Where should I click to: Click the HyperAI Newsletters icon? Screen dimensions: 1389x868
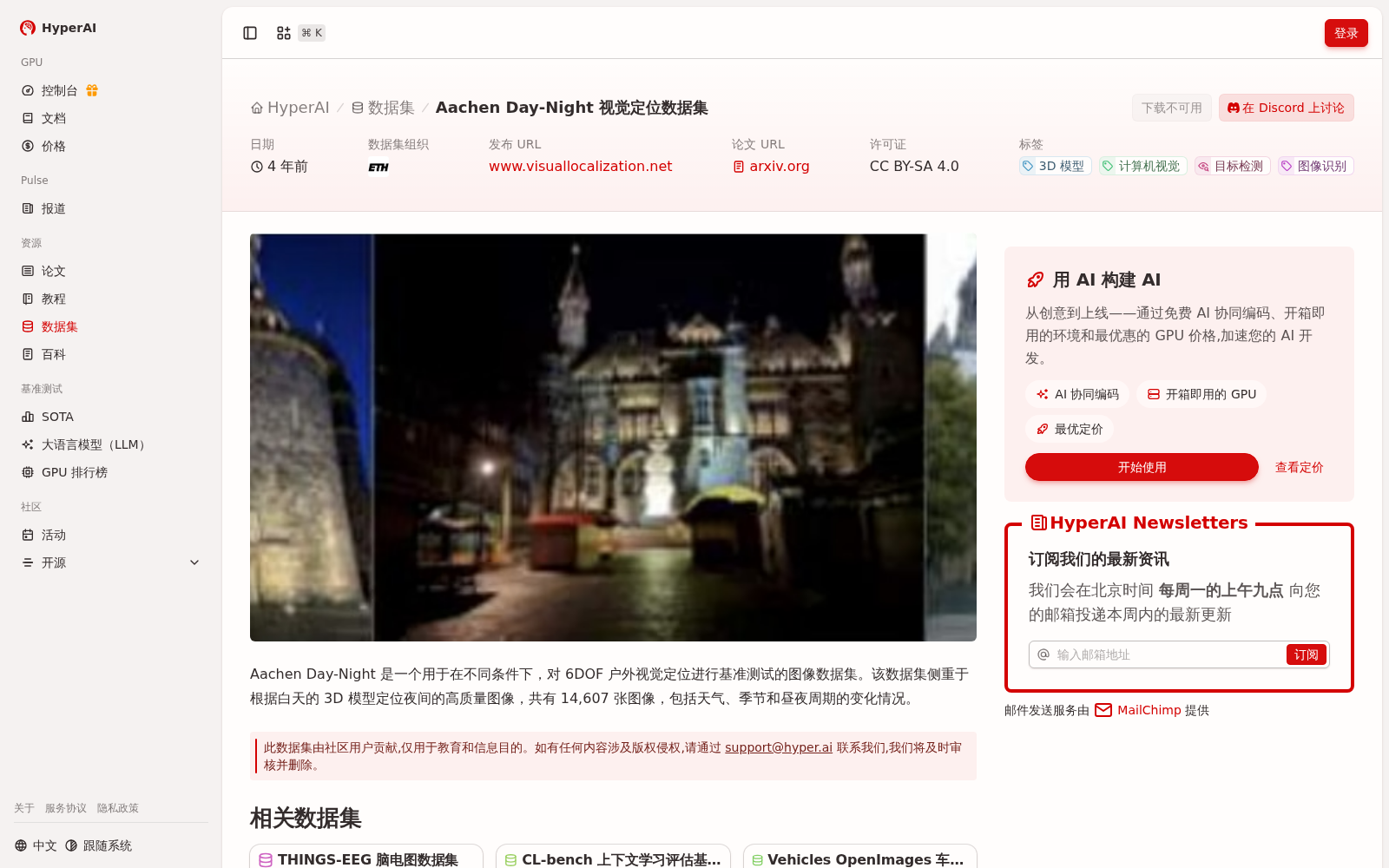(1038, 523)
